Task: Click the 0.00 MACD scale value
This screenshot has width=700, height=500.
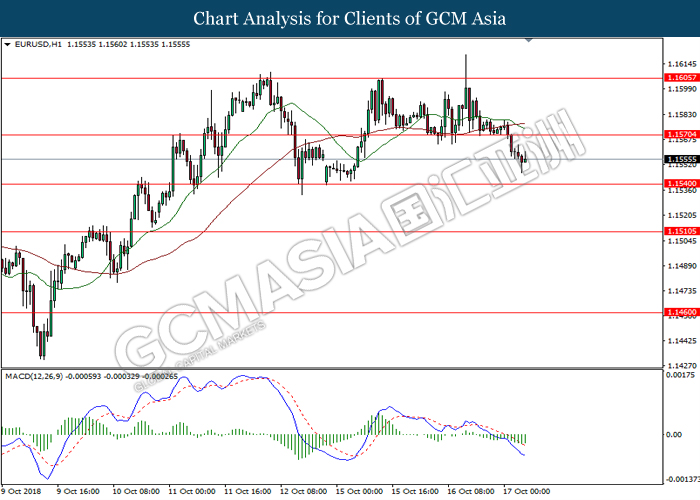Action: tap(674, 434)
